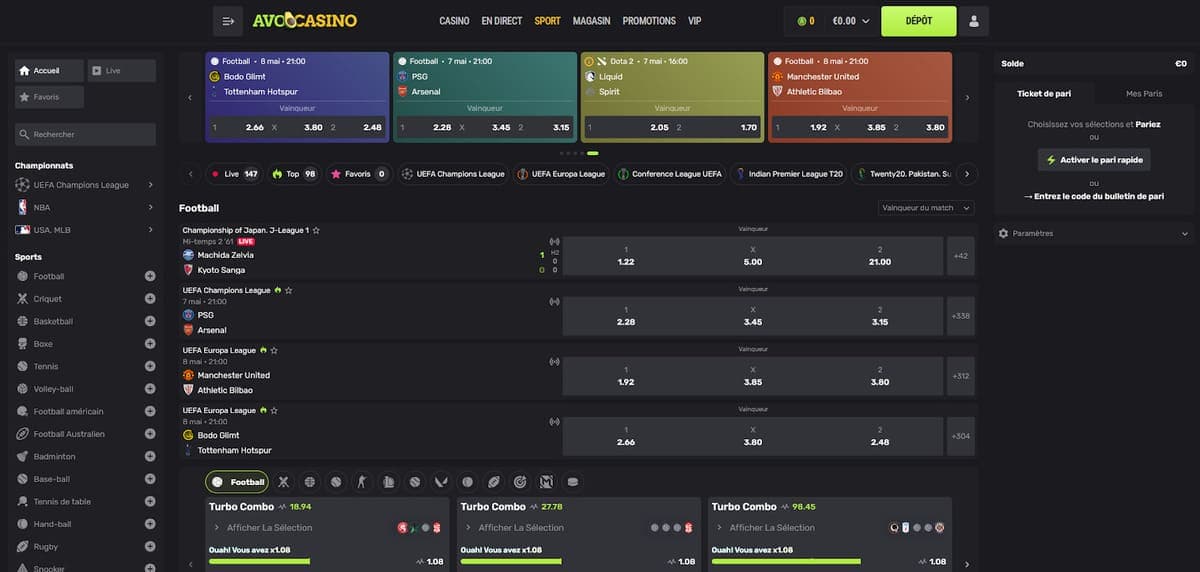Screen dimensions: 1200x572
Task: Switch to the Mes Paris tab
Action: pos(1144,93)
